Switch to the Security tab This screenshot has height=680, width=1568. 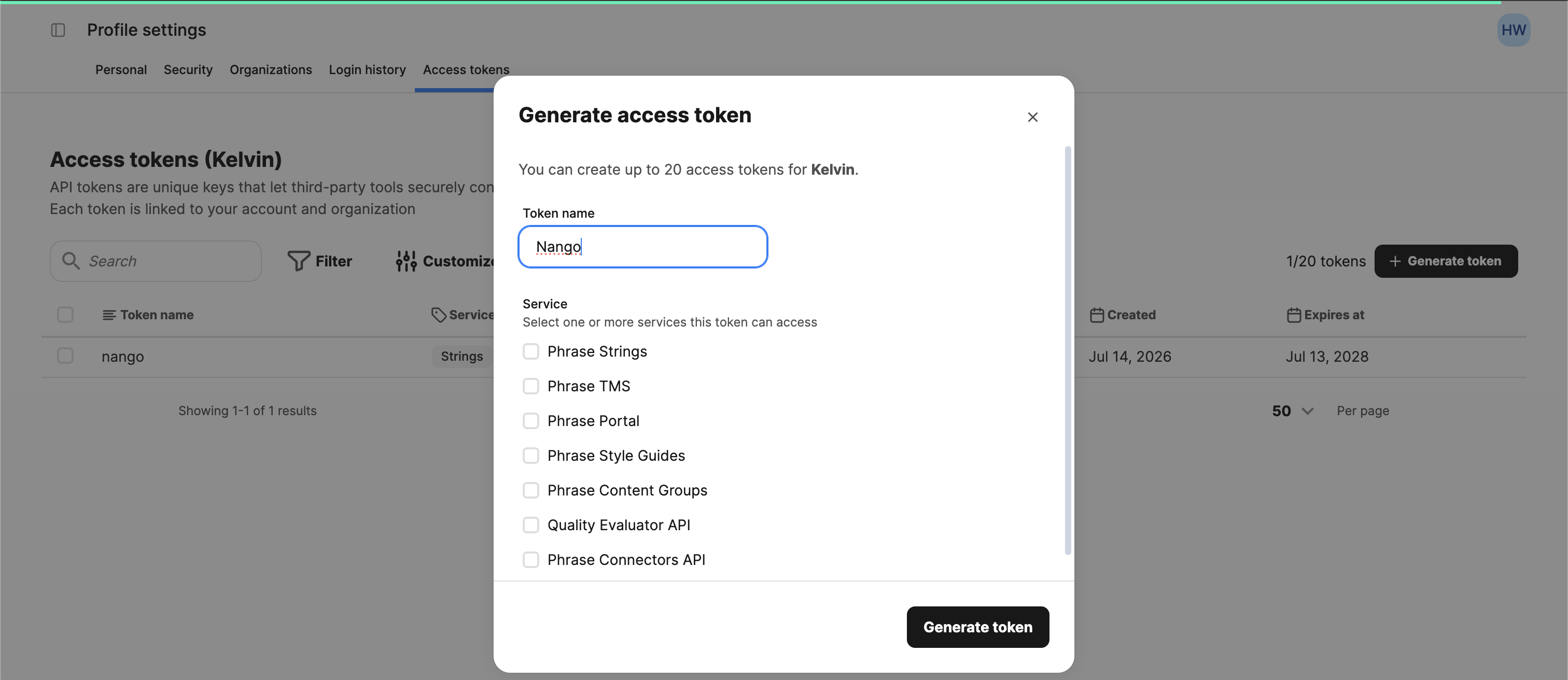click(188, 70)
